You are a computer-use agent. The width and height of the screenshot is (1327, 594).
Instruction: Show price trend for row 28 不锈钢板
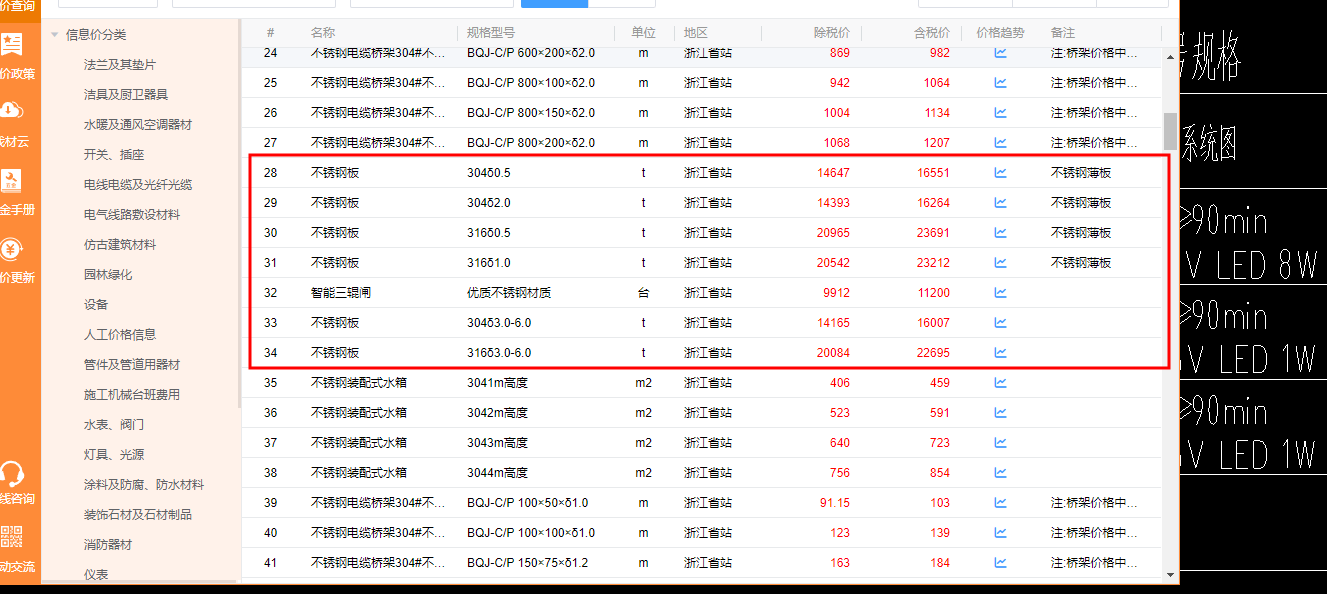[x=1000, y=173]
